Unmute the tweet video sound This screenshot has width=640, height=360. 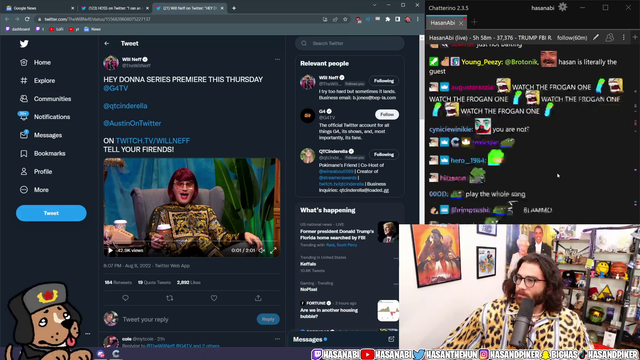(262, 250)
